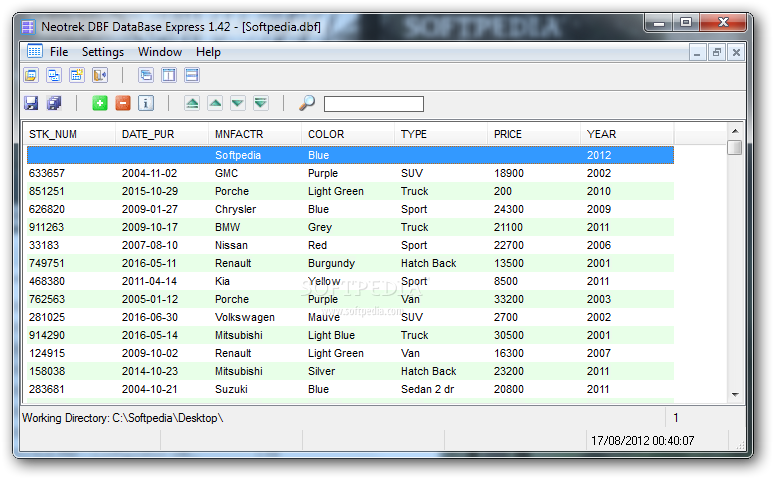Sort by the STK_NUM column header
The width and height of the screenshot is (774, 479).
[69, 134]
